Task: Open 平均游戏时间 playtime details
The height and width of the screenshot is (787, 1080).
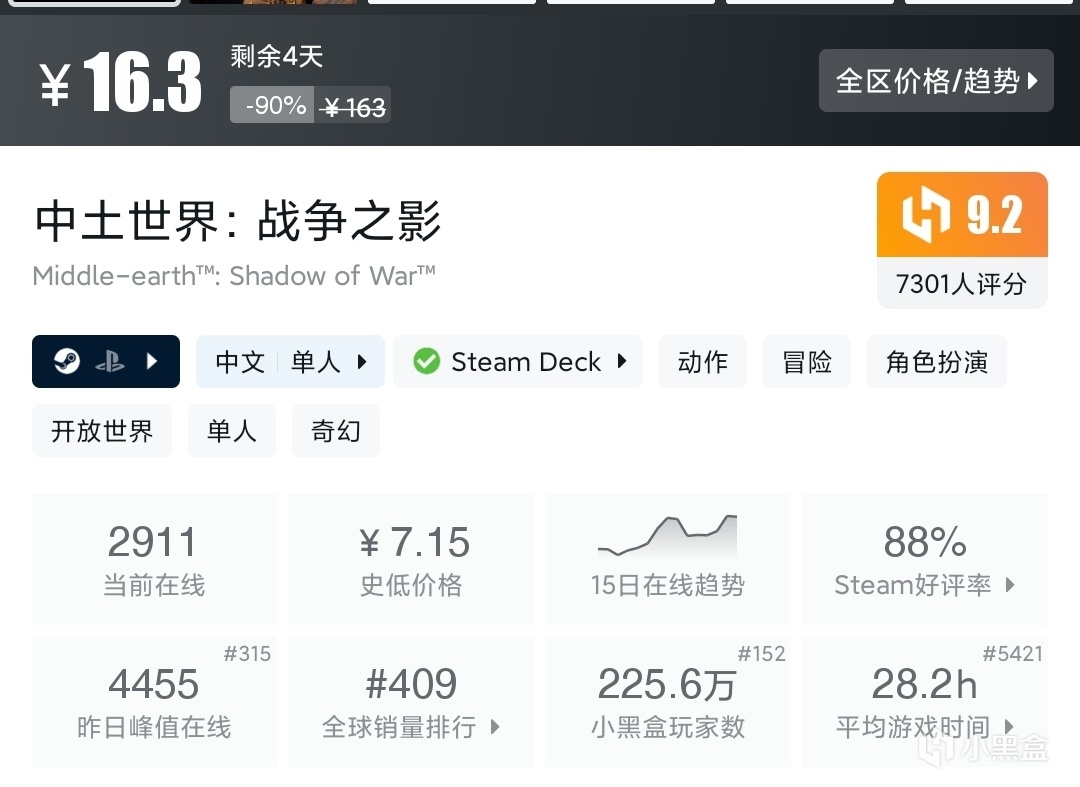Action: click(x=925, y=727)
